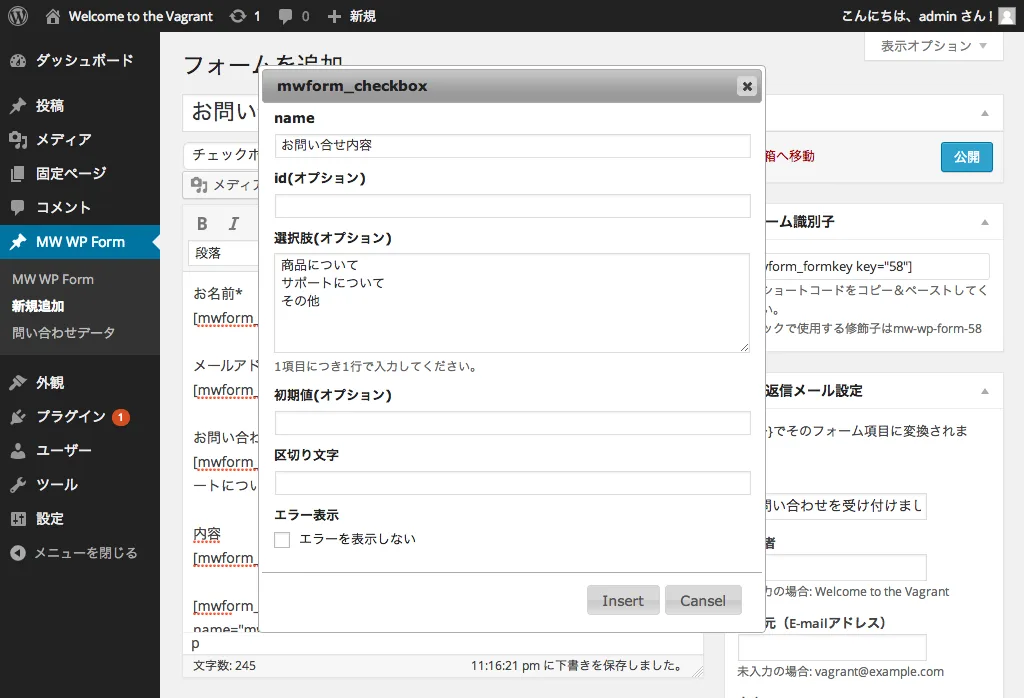
Task: Click the id(オプション) input field
Action: (x=513, y=206)
